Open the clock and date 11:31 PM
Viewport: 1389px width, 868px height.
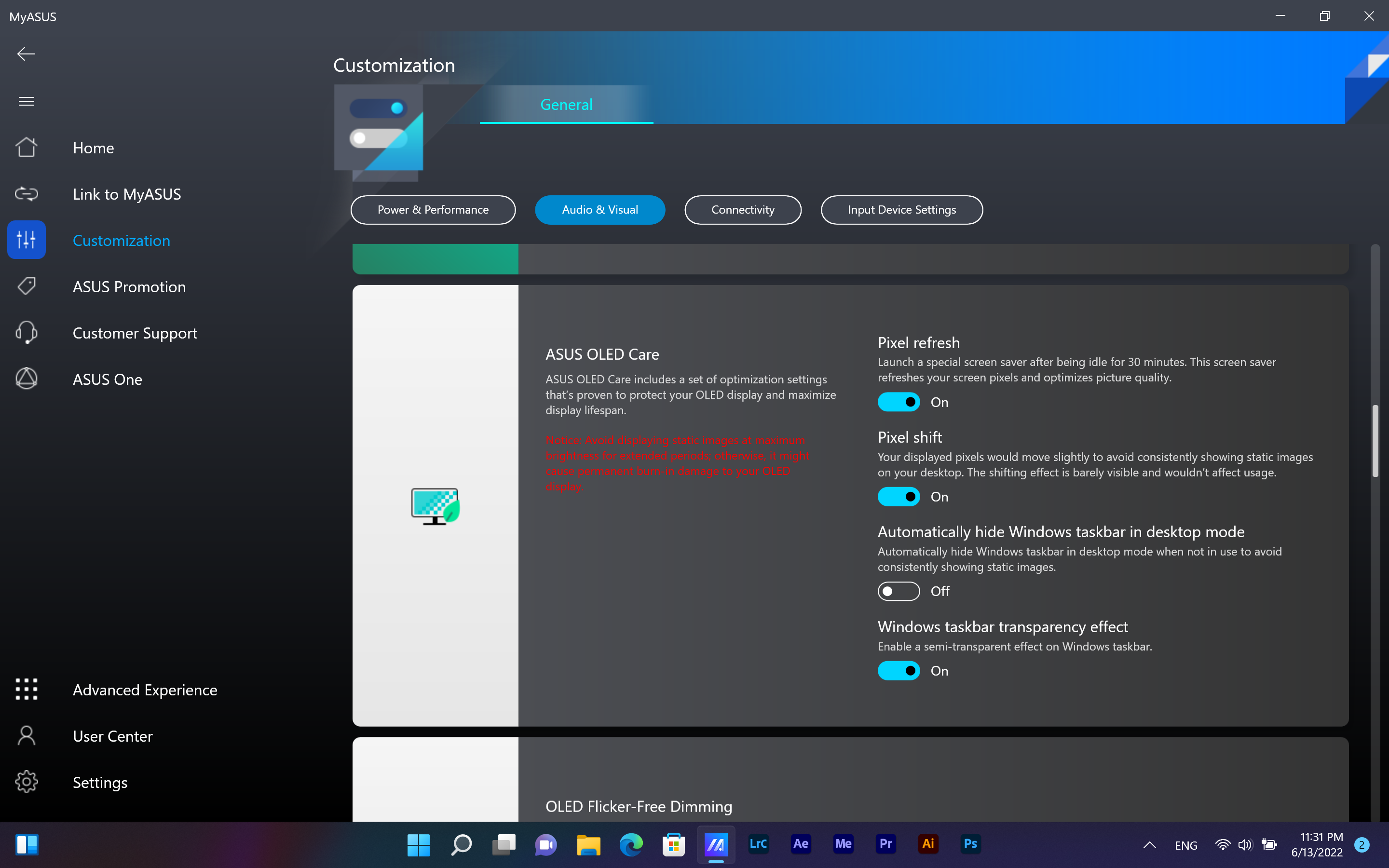(x=1317, y=844)
